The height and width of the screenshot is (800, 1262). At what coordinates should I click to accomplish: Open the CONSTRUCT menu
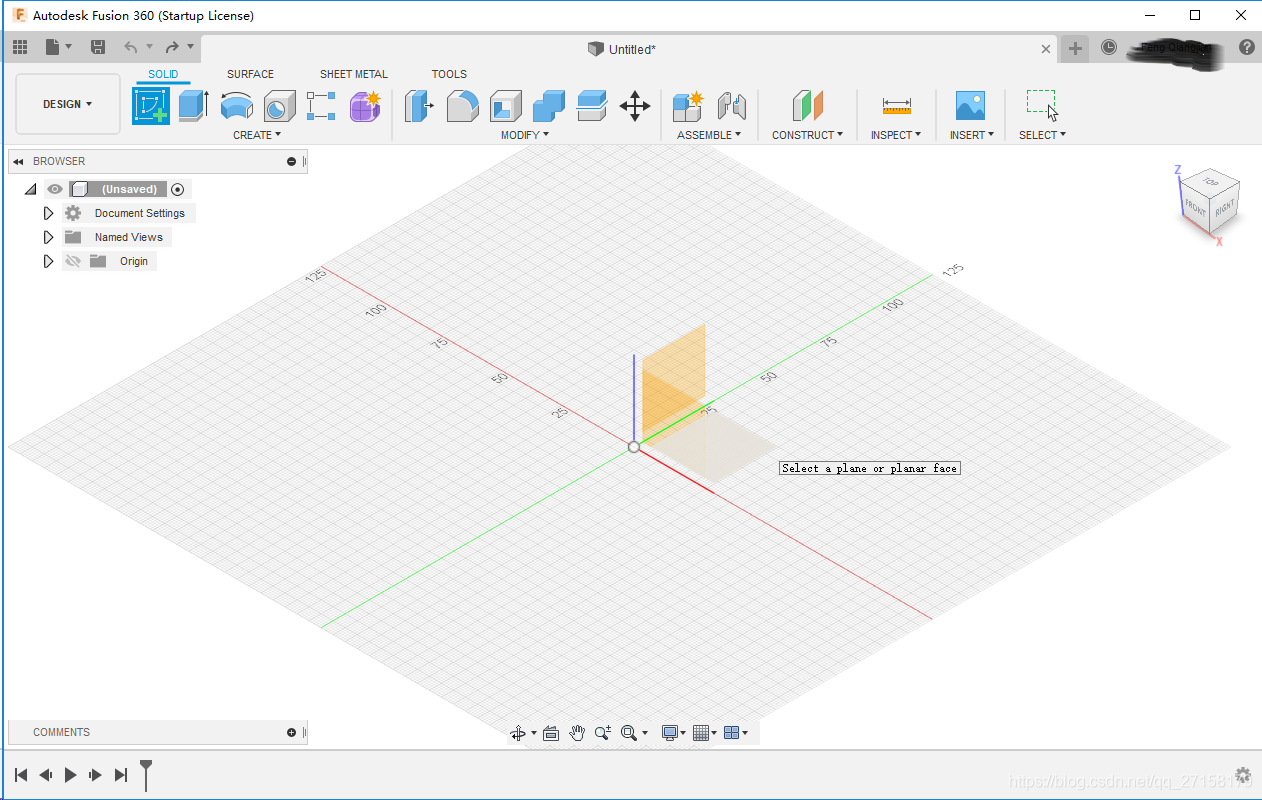pos(807,135)
